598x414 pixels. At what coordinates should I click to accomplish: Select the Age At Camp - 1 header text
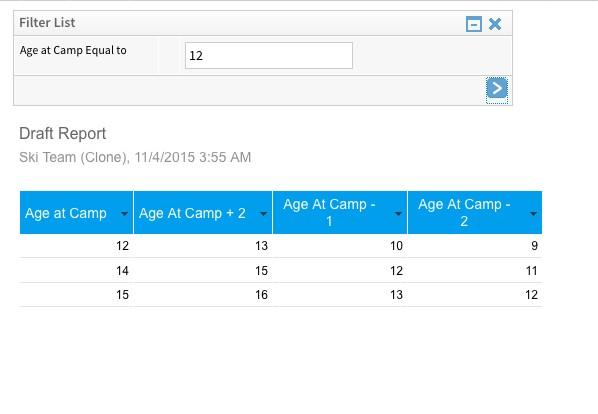(x=330, y=213)
